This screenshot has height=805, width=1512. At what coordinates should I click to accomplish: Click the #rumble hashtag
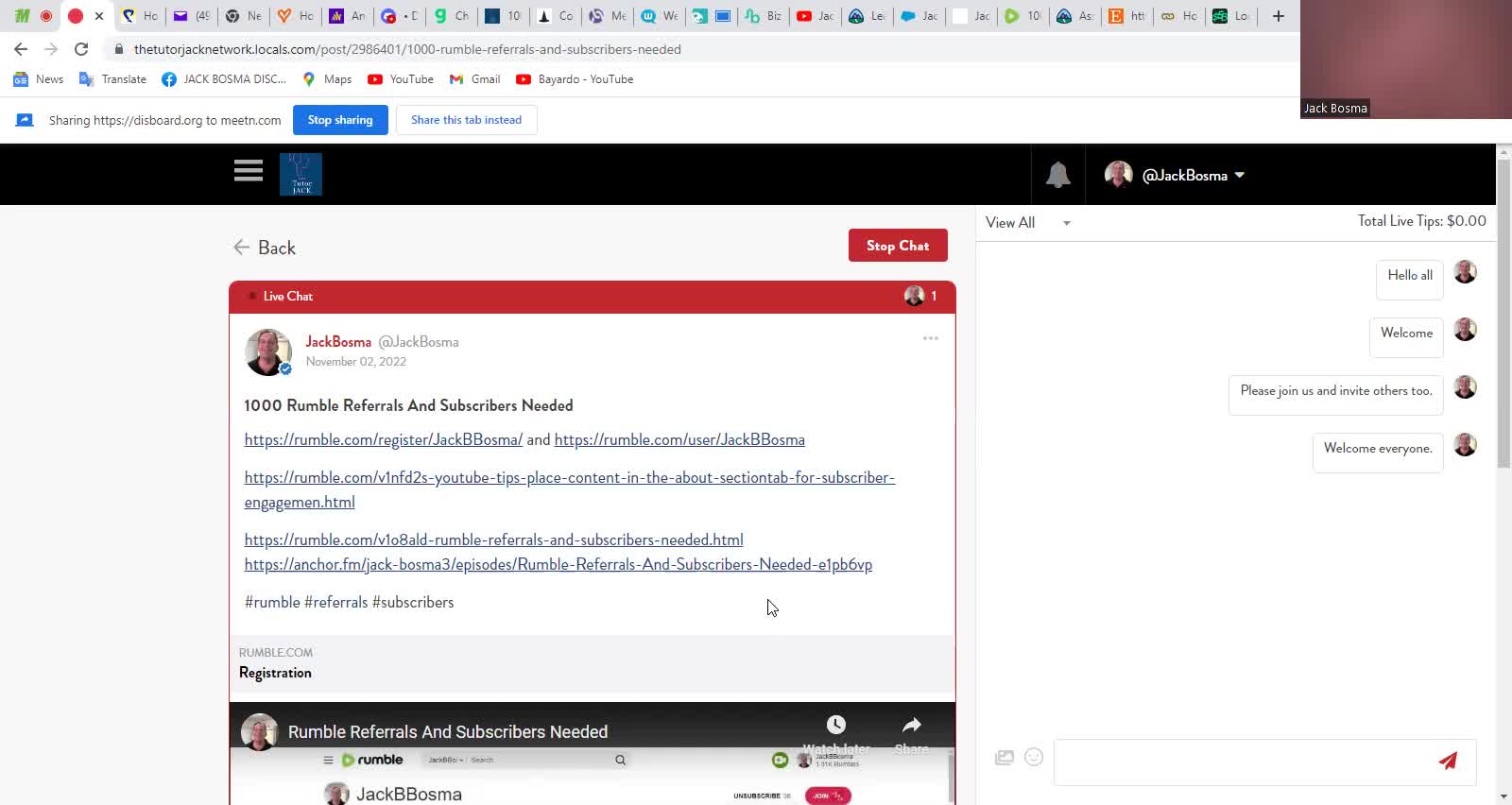coord(272,602)
